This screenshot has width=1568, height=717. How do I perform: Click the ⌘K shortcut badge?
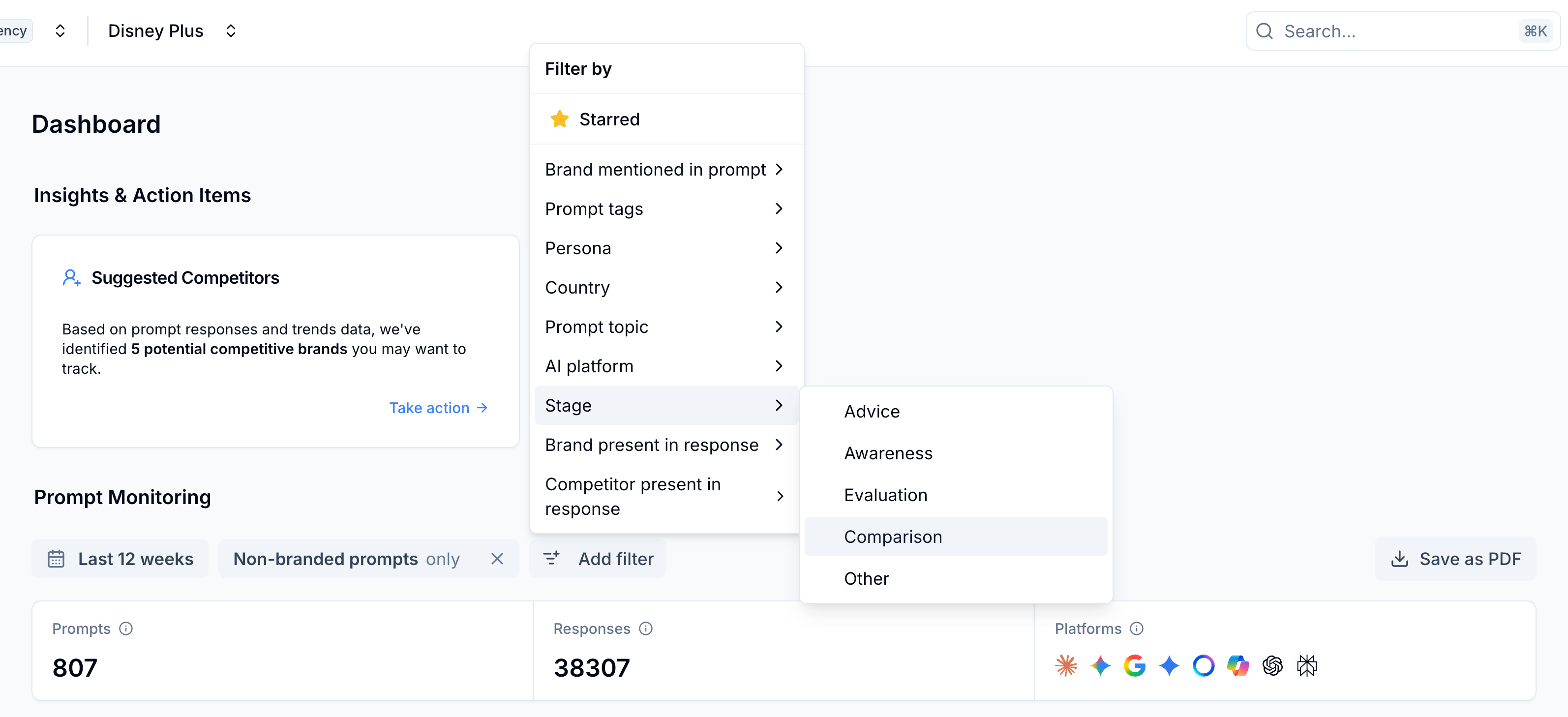[1535, 31]
